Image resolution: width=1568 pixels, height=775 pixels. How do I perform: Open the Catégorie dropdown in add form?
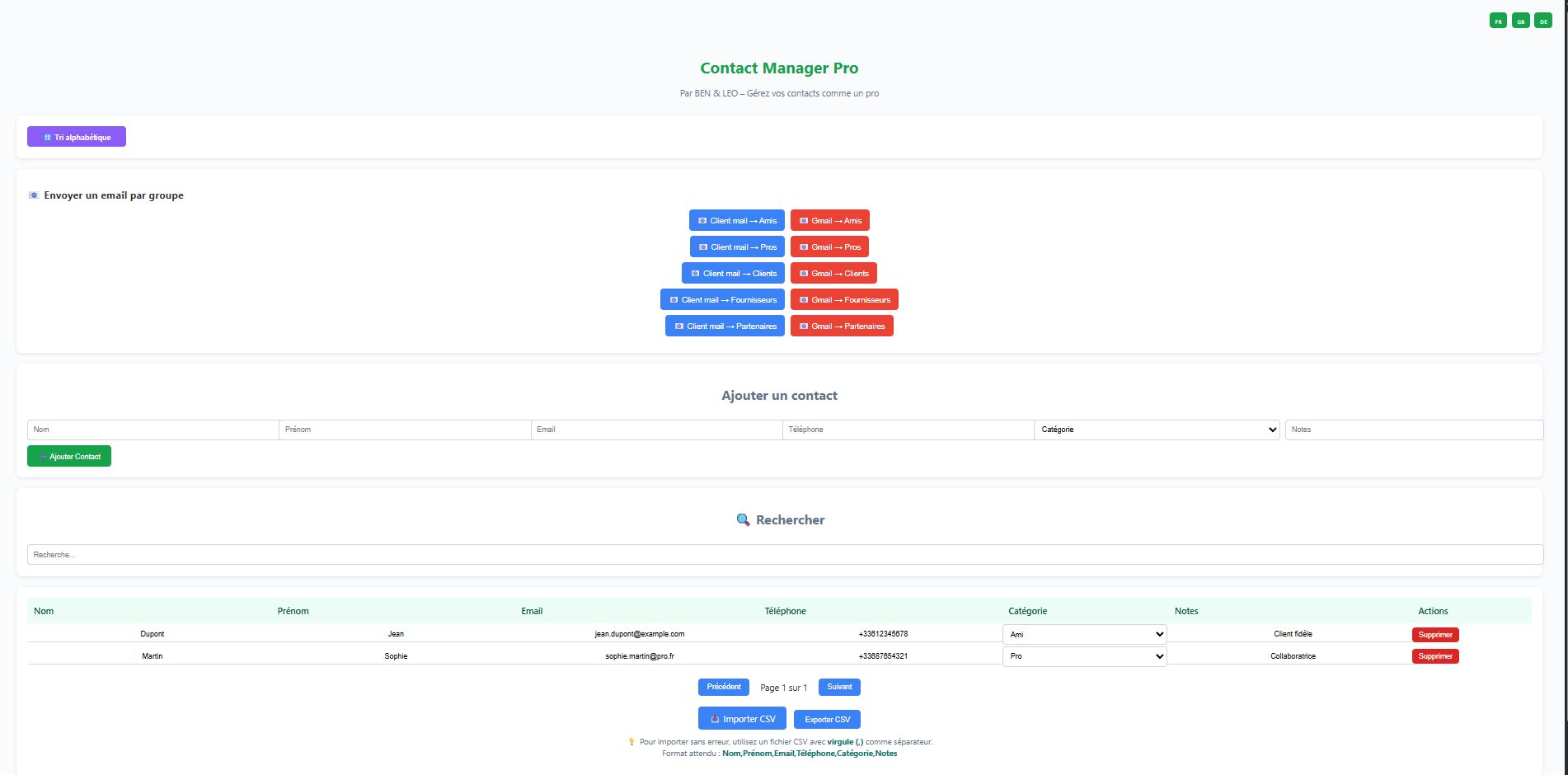click(1157, 430)
